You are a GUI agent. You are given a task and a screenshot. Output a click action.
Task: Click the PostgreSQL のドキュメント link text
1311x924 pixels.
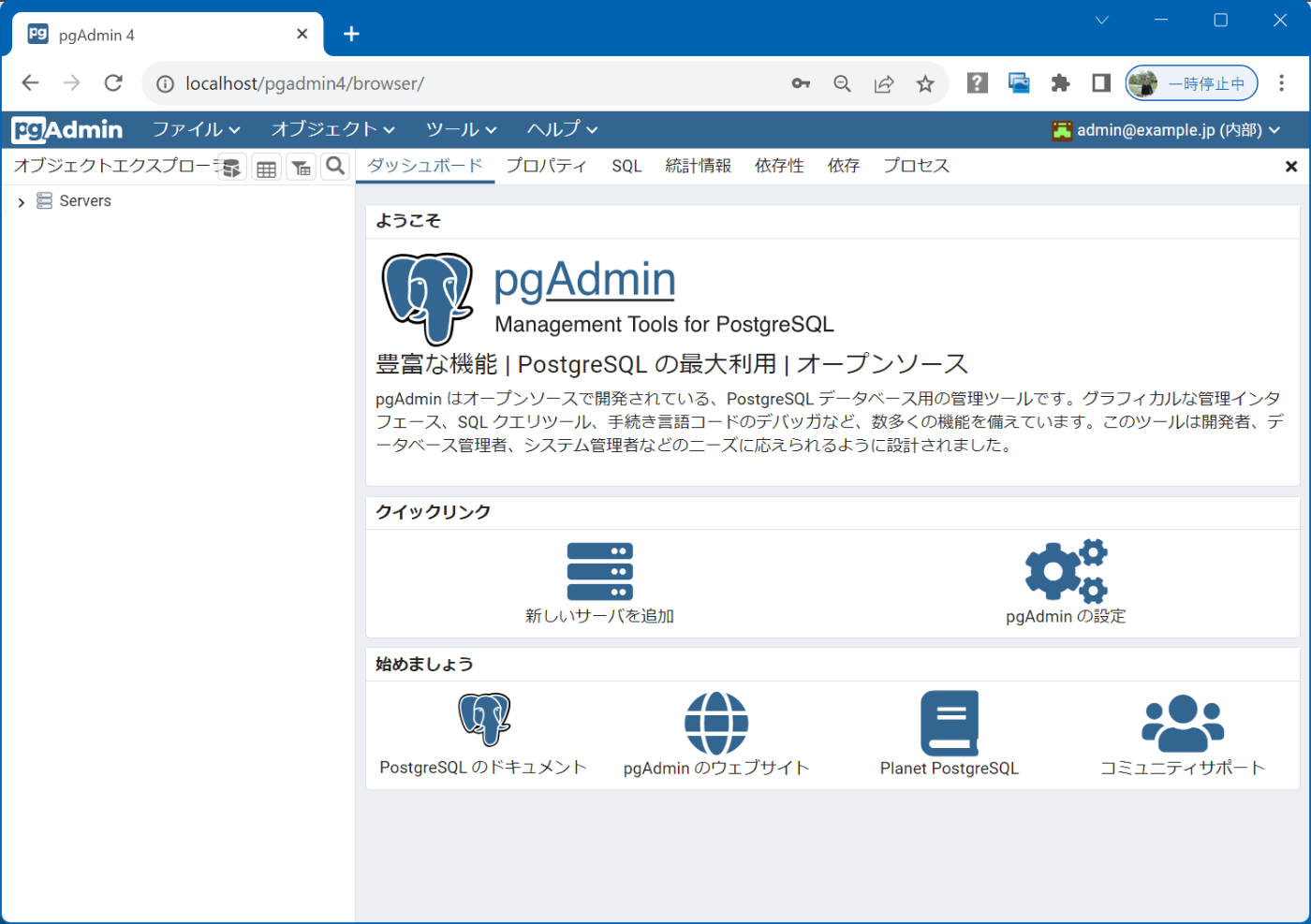click(483, 768)
